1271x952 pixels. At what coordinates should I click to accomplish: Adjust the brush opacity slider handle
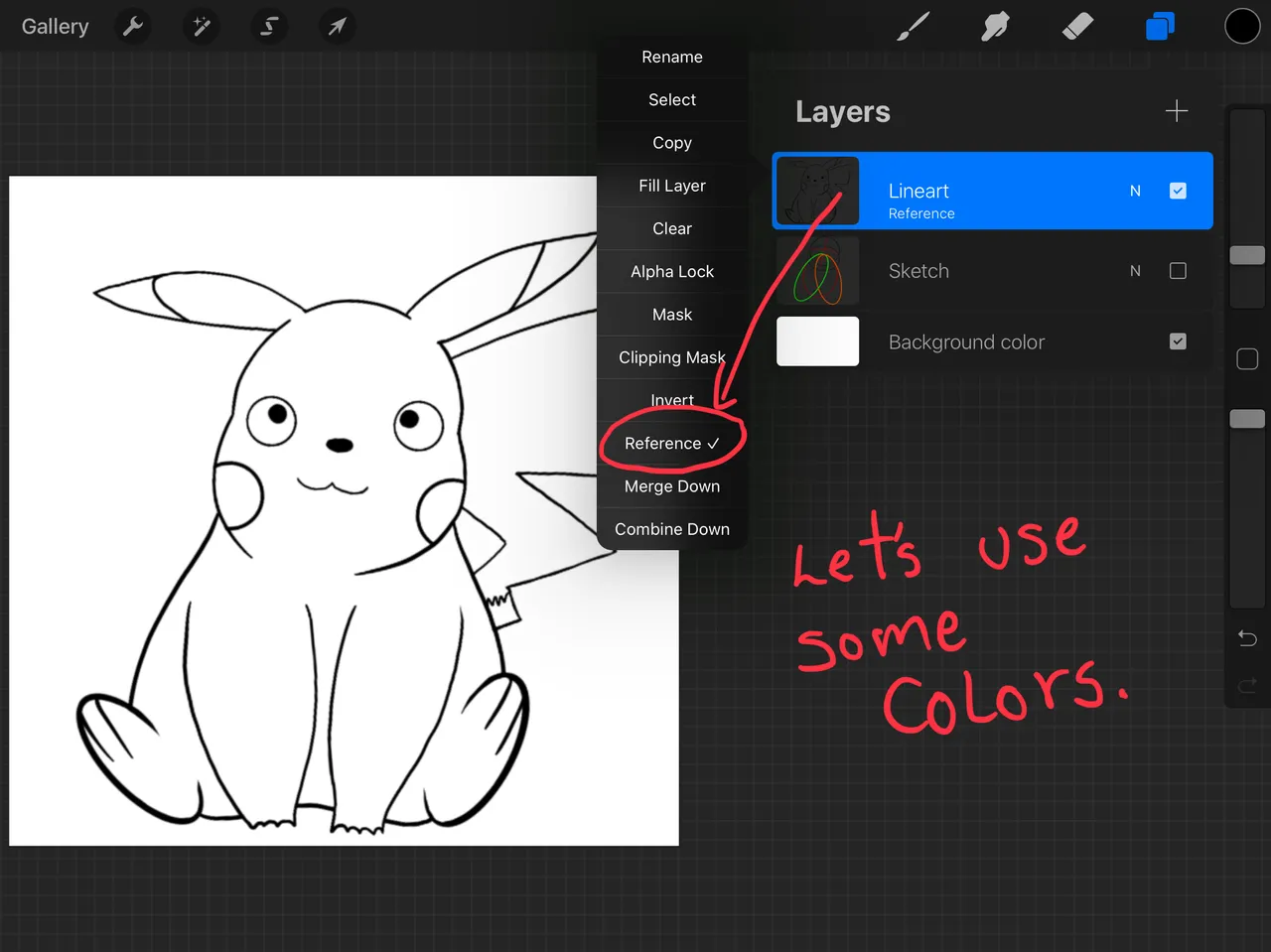click(1247, 419)
